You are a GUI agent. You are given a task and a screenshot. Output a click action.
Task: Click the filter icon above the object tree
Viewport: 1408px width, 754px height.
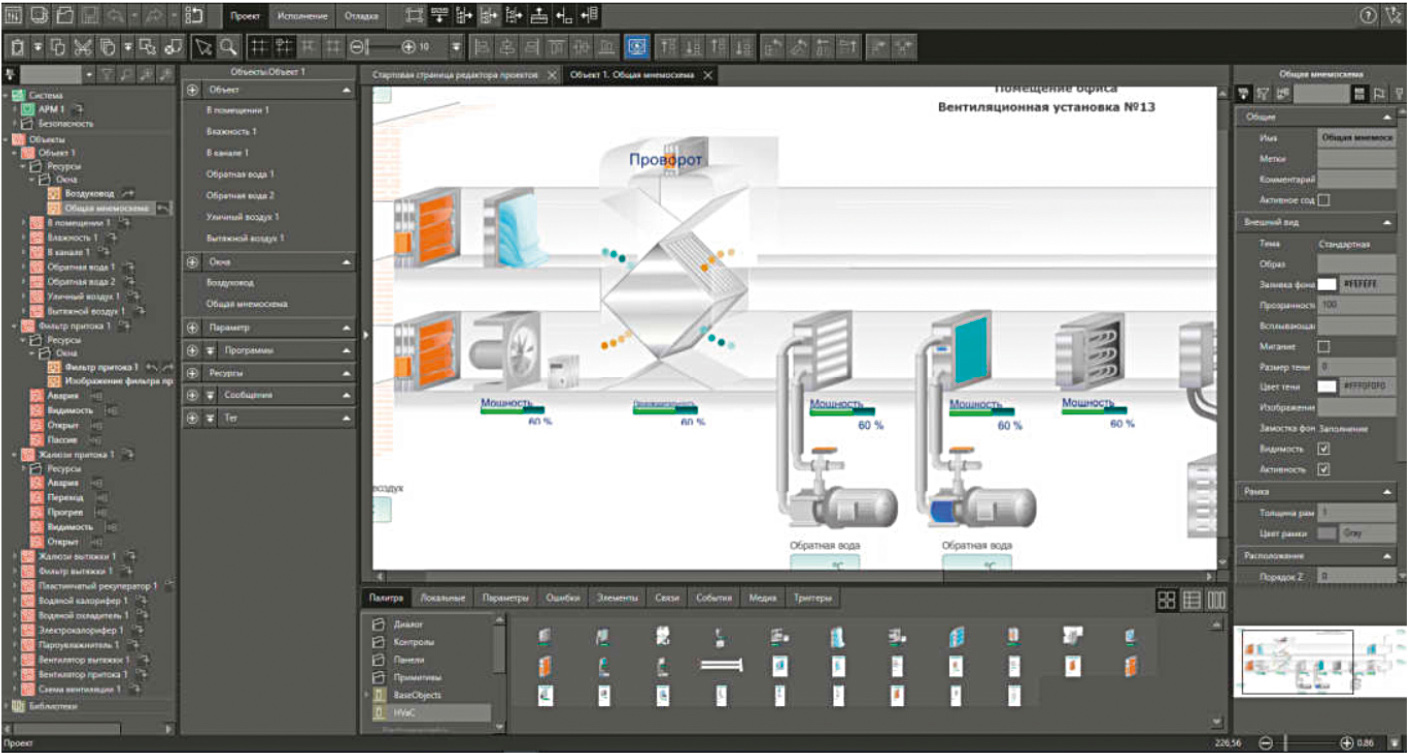click(x=107, y=73)
